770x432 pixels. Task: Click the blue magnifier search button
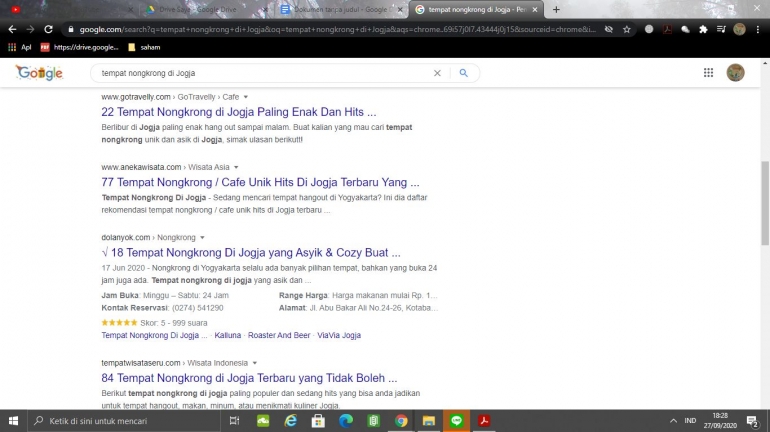point(464,73)
